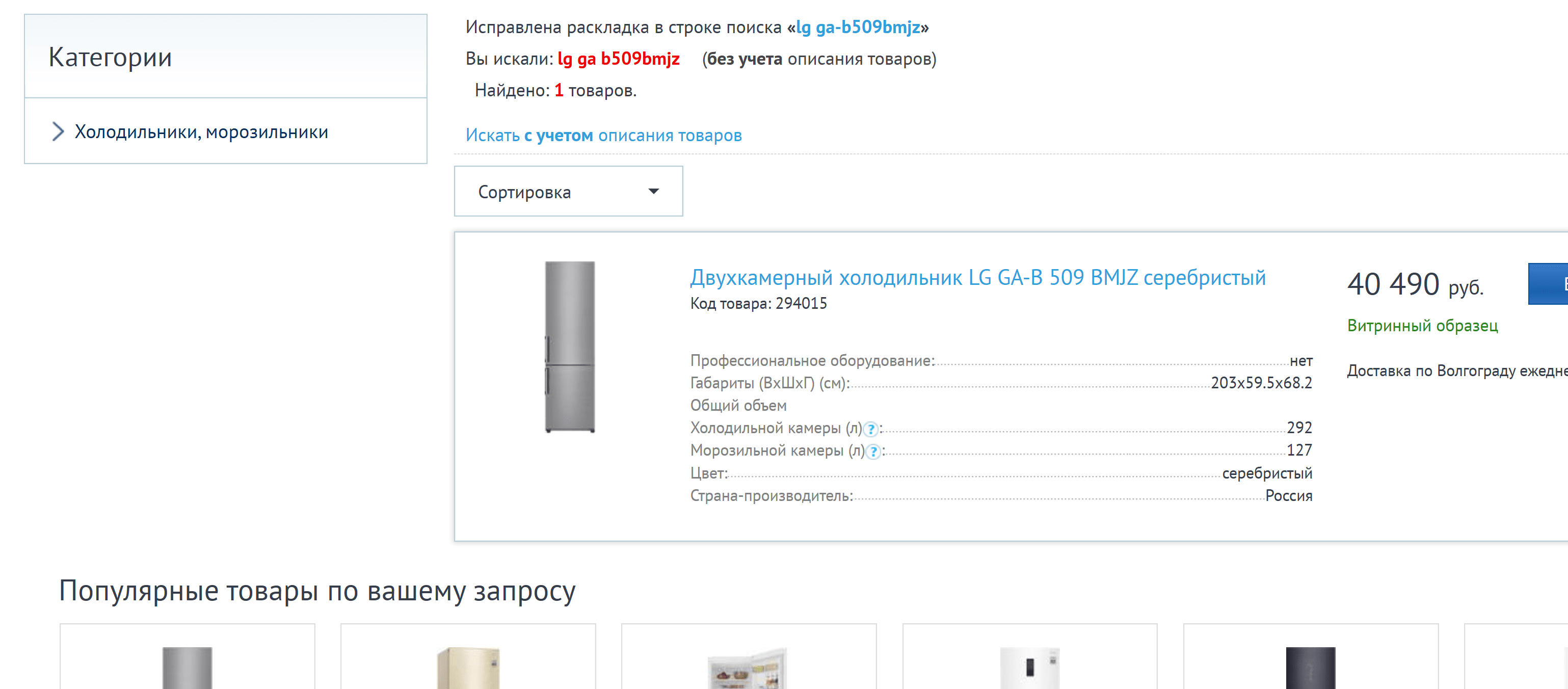1568x689 pixels.
Task: Click the silver LG refrigerator product image
Action: (x=570, y=347)
